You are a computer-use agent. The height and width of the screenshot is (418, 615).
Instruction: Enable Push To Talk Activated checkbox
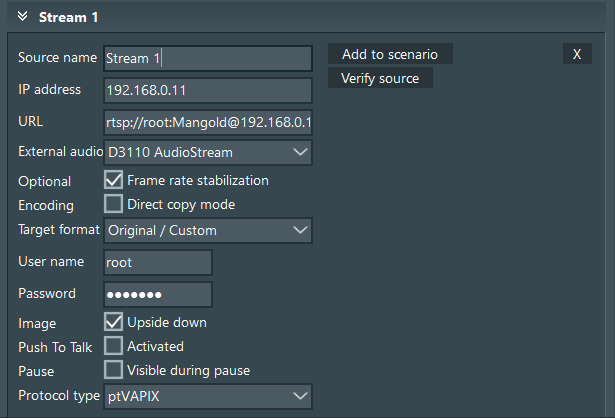pos(114,346)
